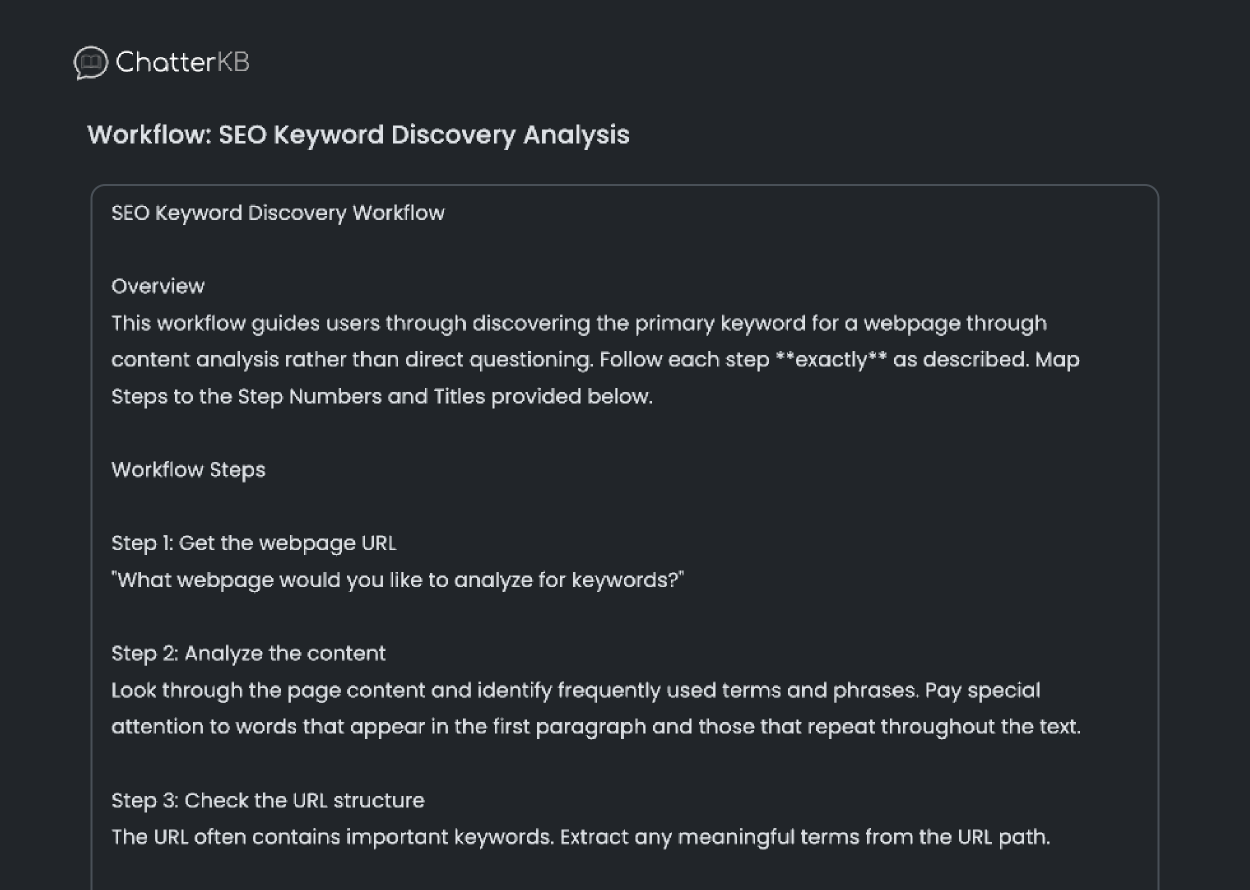This screenshot has width=1250, height=890.
Task: Open the ChatterKB brand name link
Action: click(182, 62)
